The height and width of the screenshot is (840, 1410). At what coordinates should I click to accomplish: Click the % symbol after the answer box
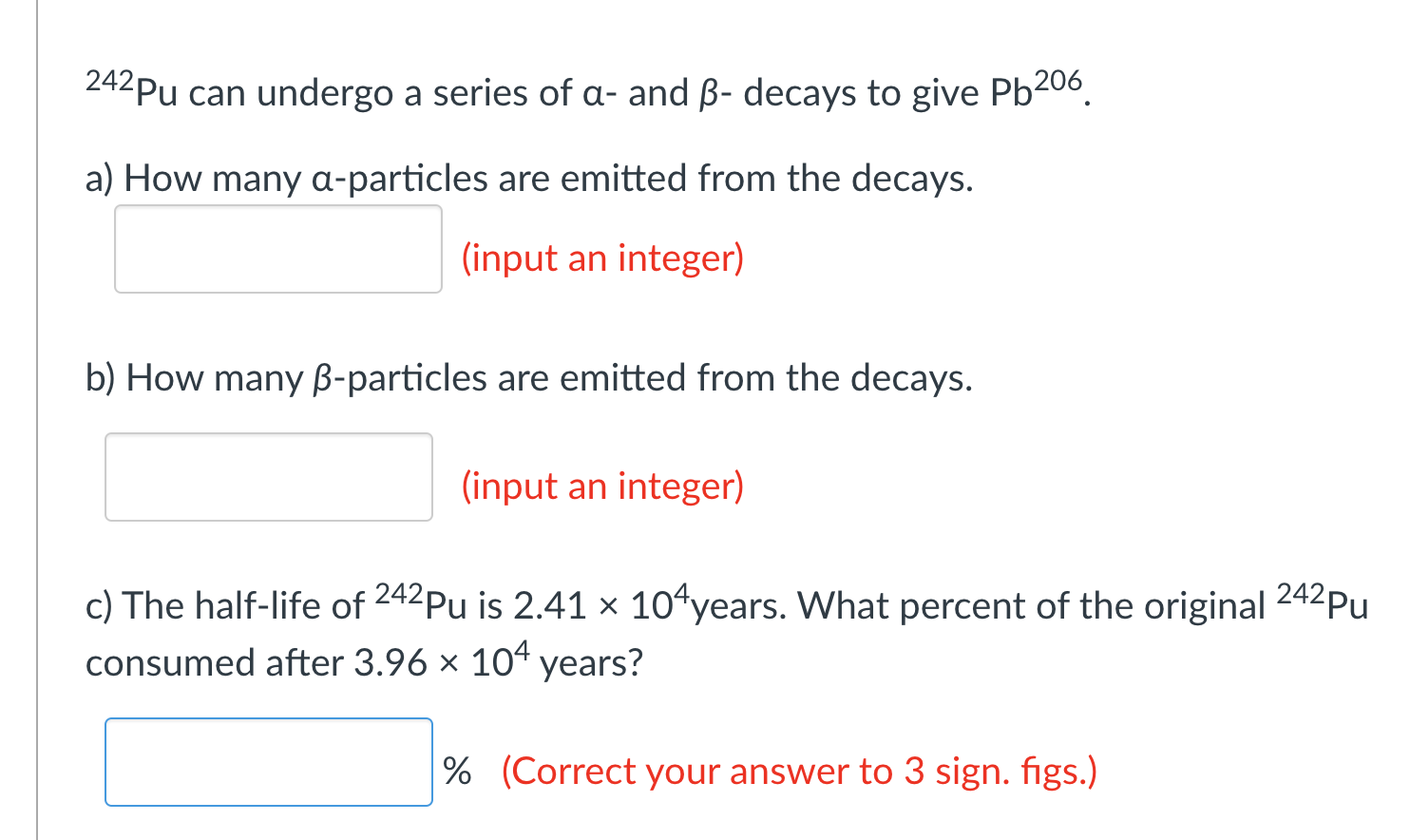(x=458, y=772)
